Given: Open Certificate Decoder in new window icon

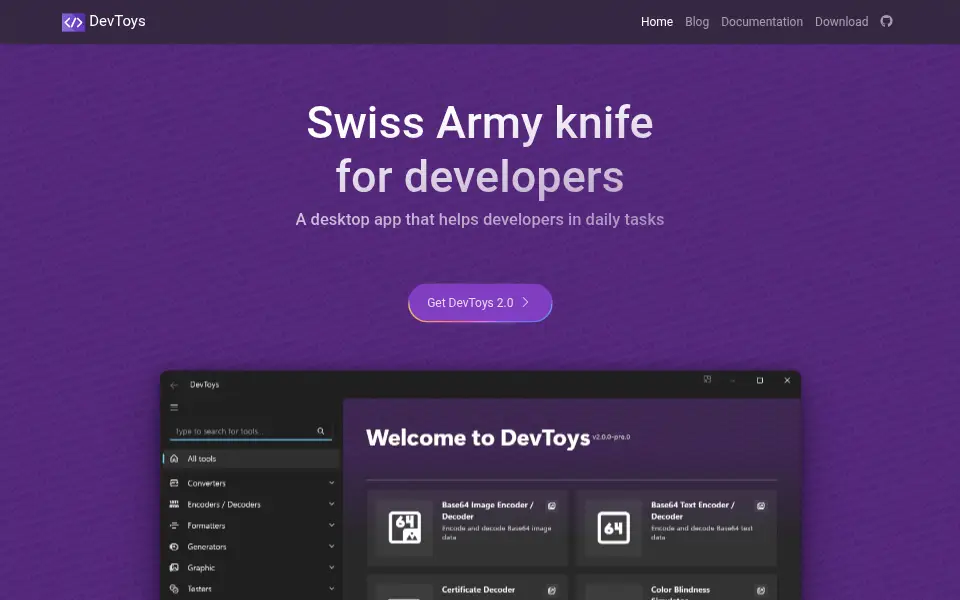Looking at the screenshot, I should pyautogui.click(x=552, y=590).
